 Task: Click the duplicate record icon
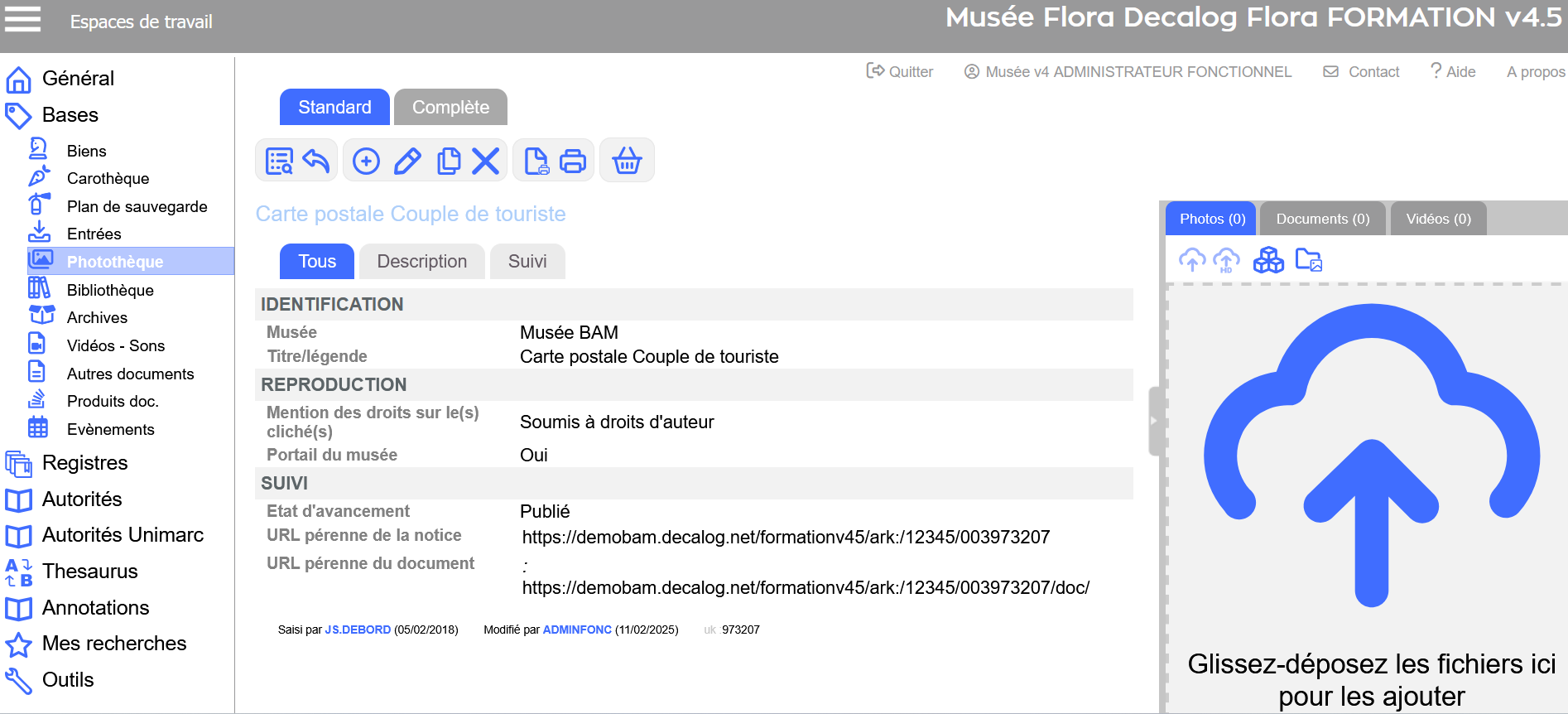click(x=449, y=161)
